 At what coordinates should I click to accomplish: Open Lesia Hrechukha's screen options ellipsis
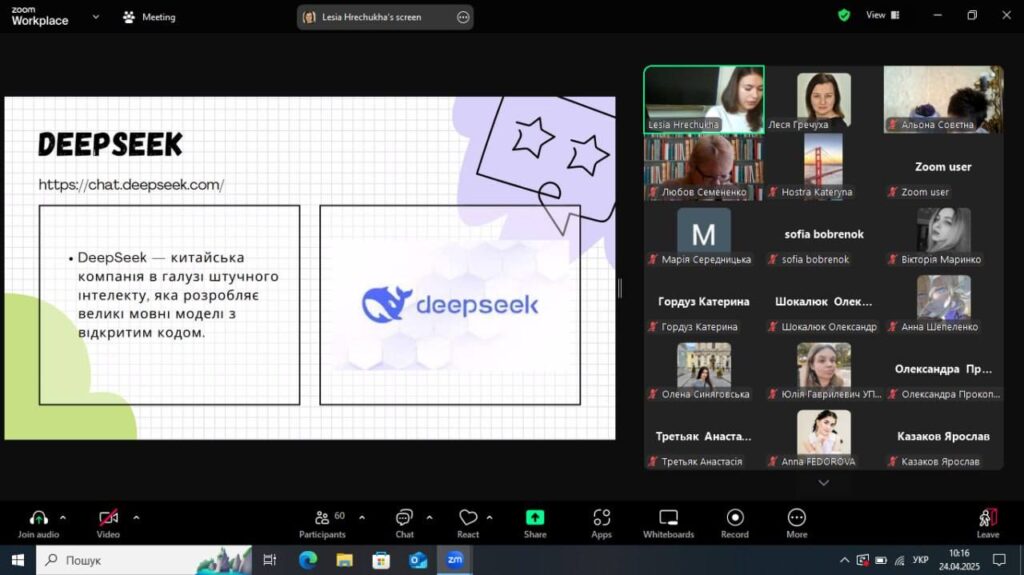[463, 18]
